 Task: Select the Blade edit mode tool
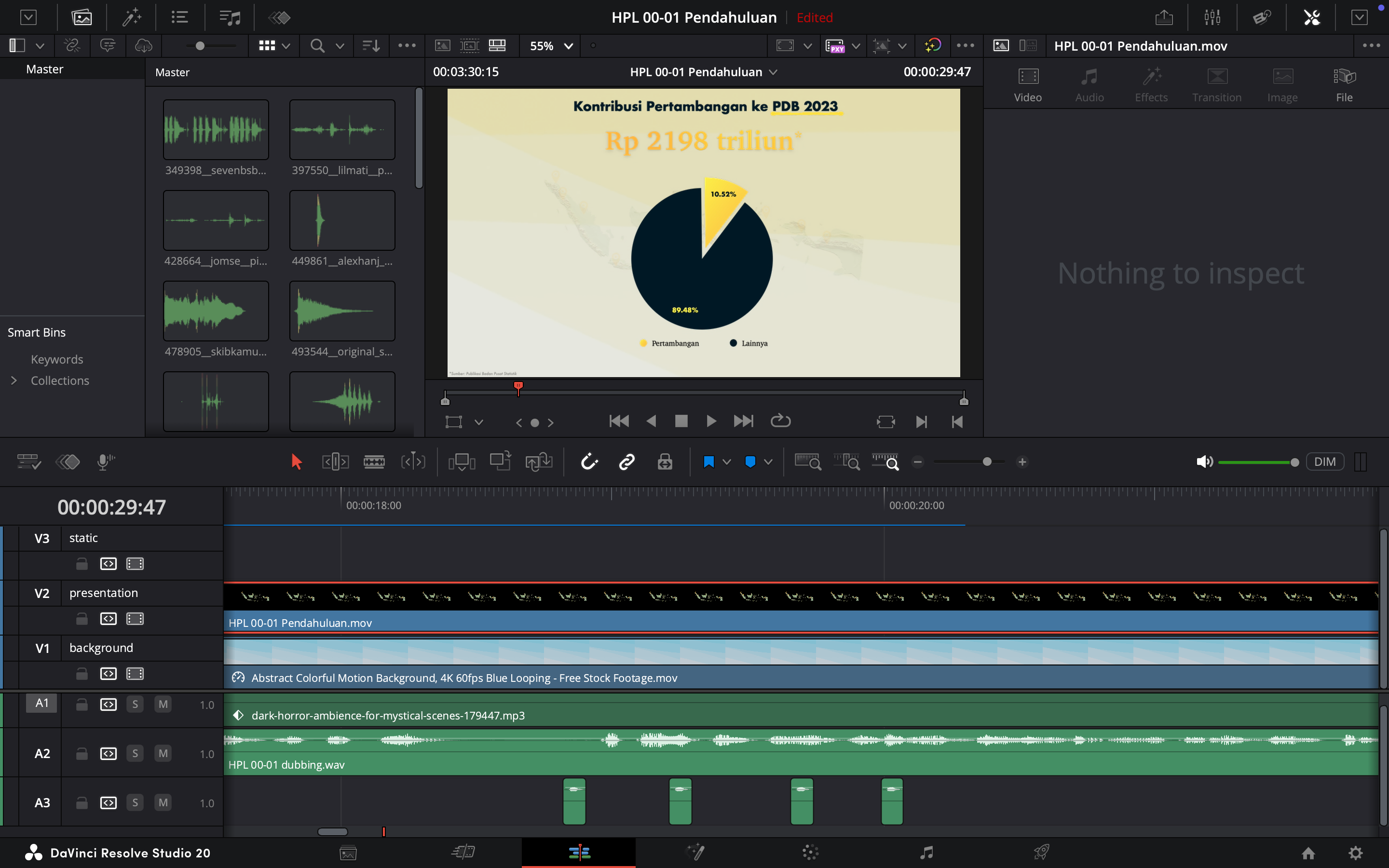tap(374, 461)
